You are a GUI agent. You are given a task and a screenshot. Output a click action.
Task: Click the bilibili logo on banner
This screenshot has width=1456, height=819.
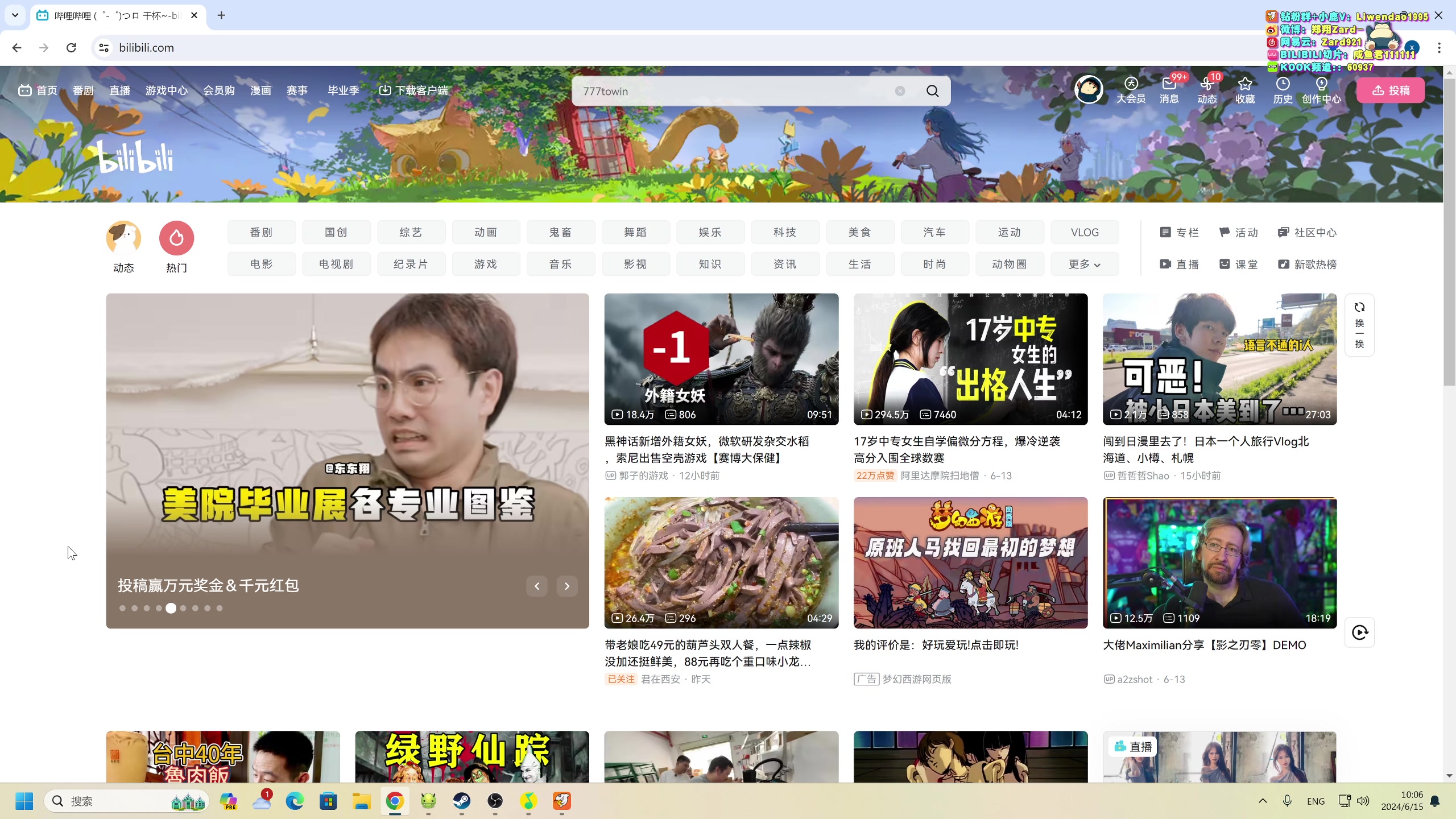tap(135, 156)
